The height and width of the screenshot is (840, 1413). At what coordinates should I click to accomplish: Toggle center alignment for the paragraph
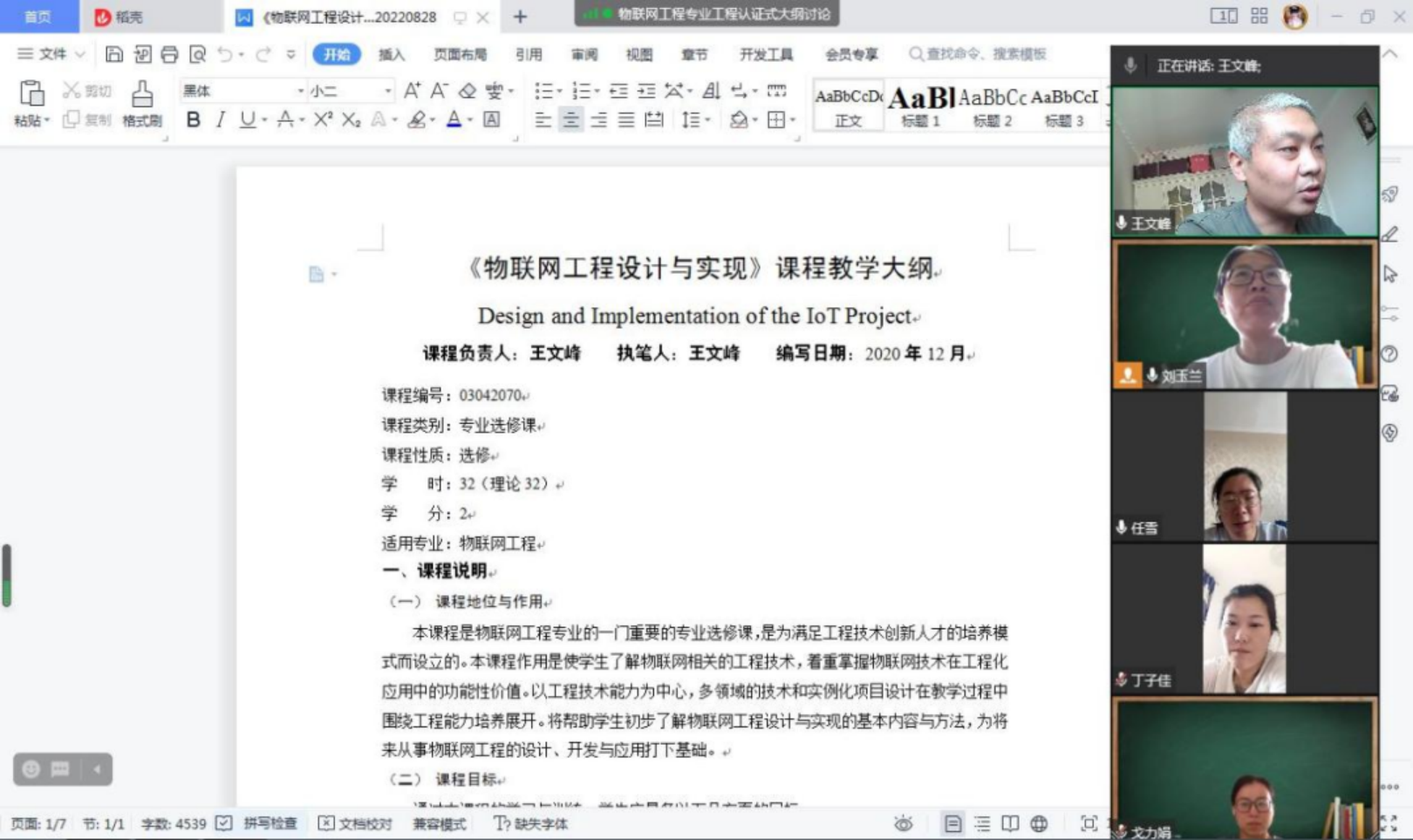click(x=570, y=120)
